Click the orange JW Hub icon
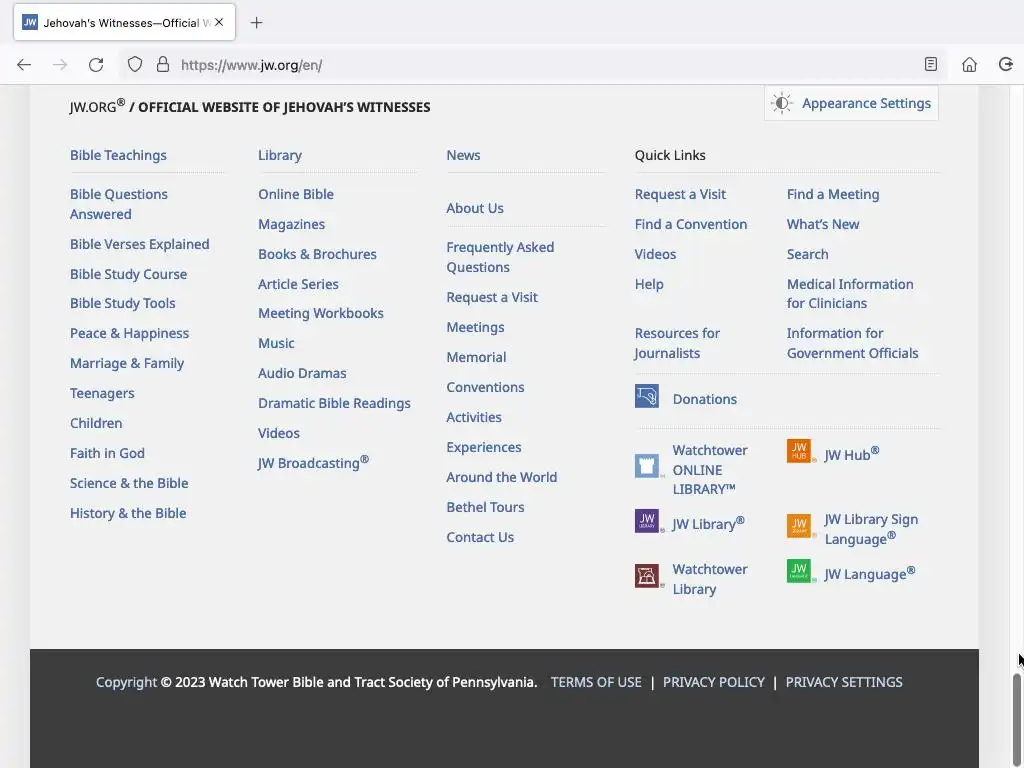This screenshot has height=768, width=1024. [x=799, y=451]
